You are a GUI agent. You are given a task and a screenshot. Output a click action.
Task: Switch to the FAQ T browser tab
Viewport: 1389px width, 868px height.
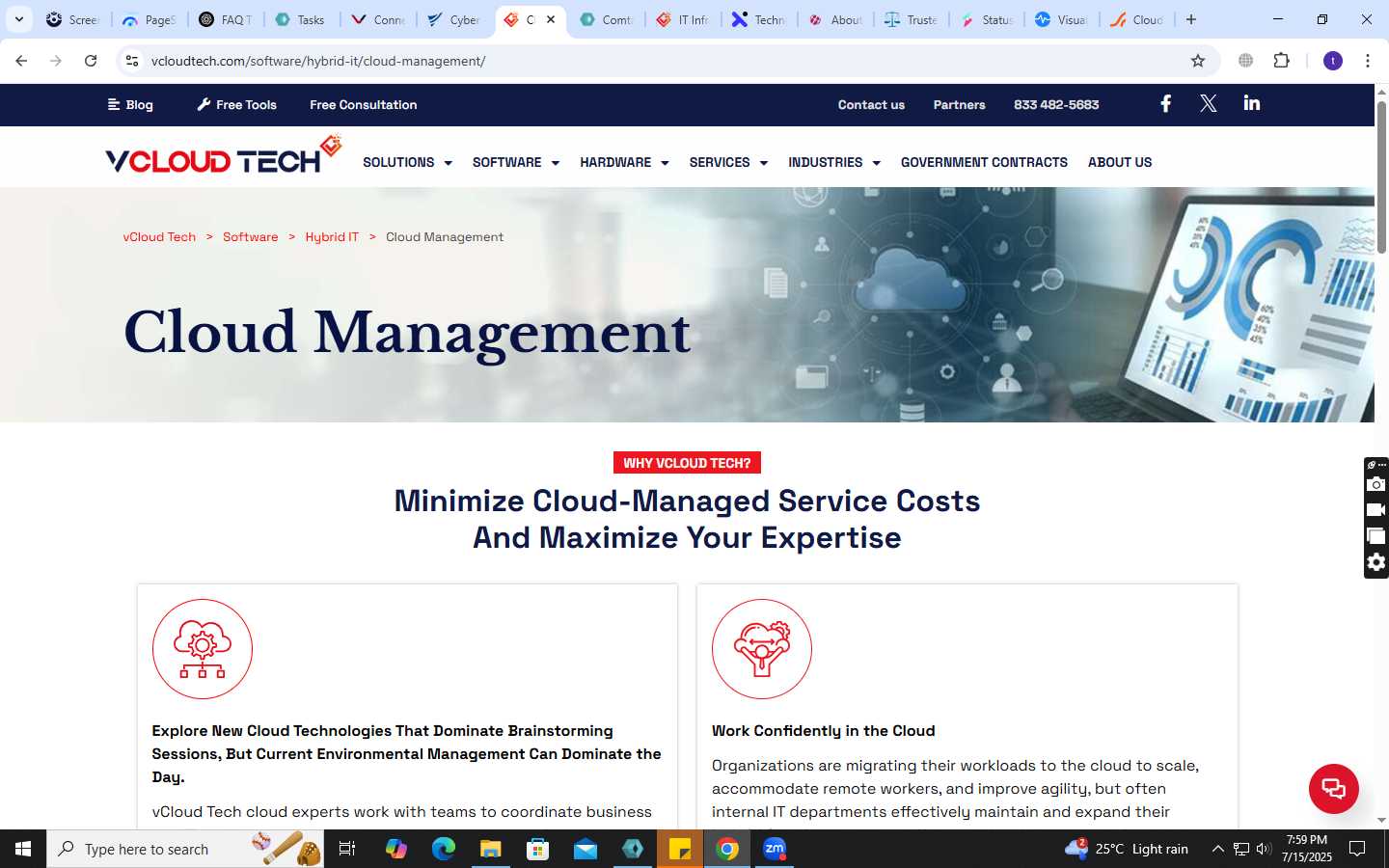[225, 19]
